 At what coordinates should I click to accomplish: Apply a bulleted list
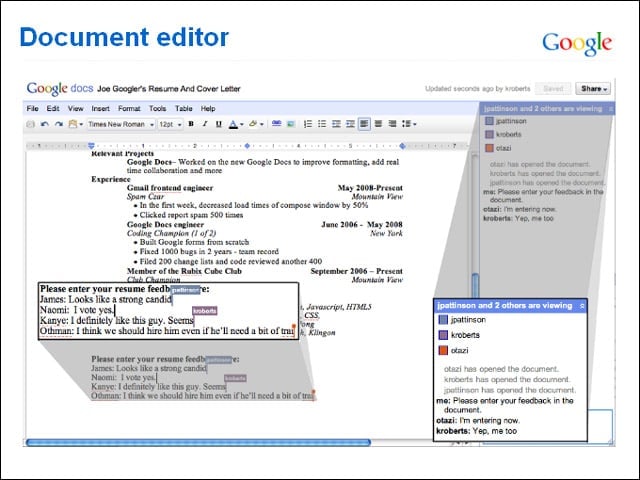(x=322, y=124)
